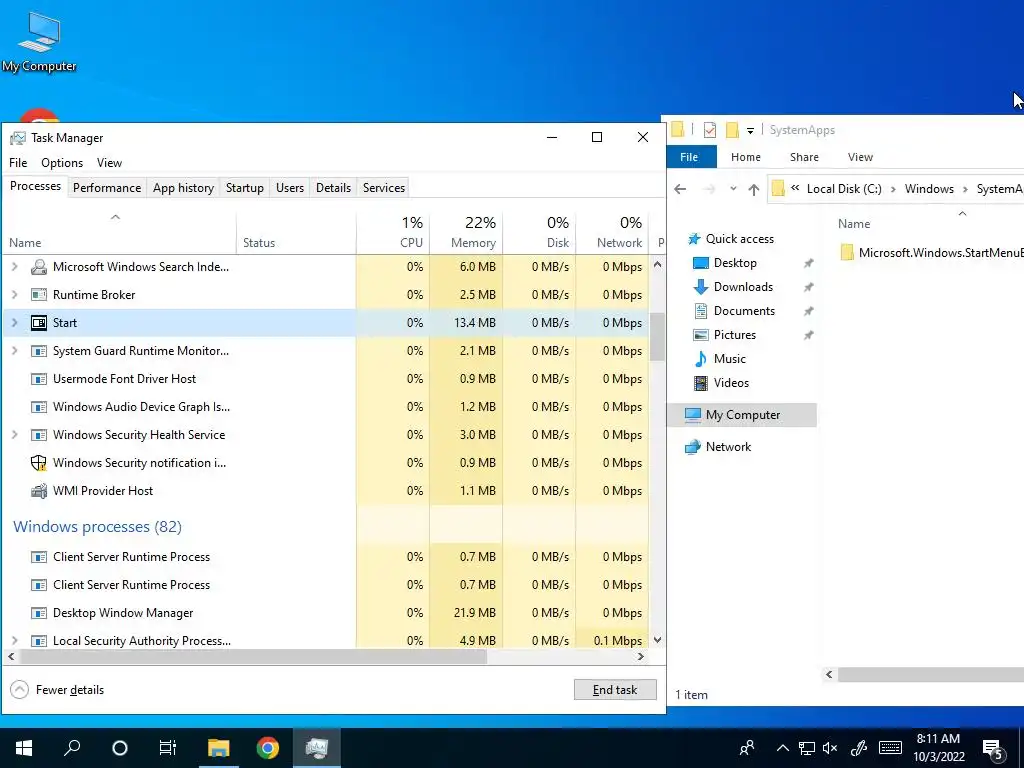Select the Runtime Broker process icon
This screenshot has height=768, width=1024.
(x=39, y=295)
